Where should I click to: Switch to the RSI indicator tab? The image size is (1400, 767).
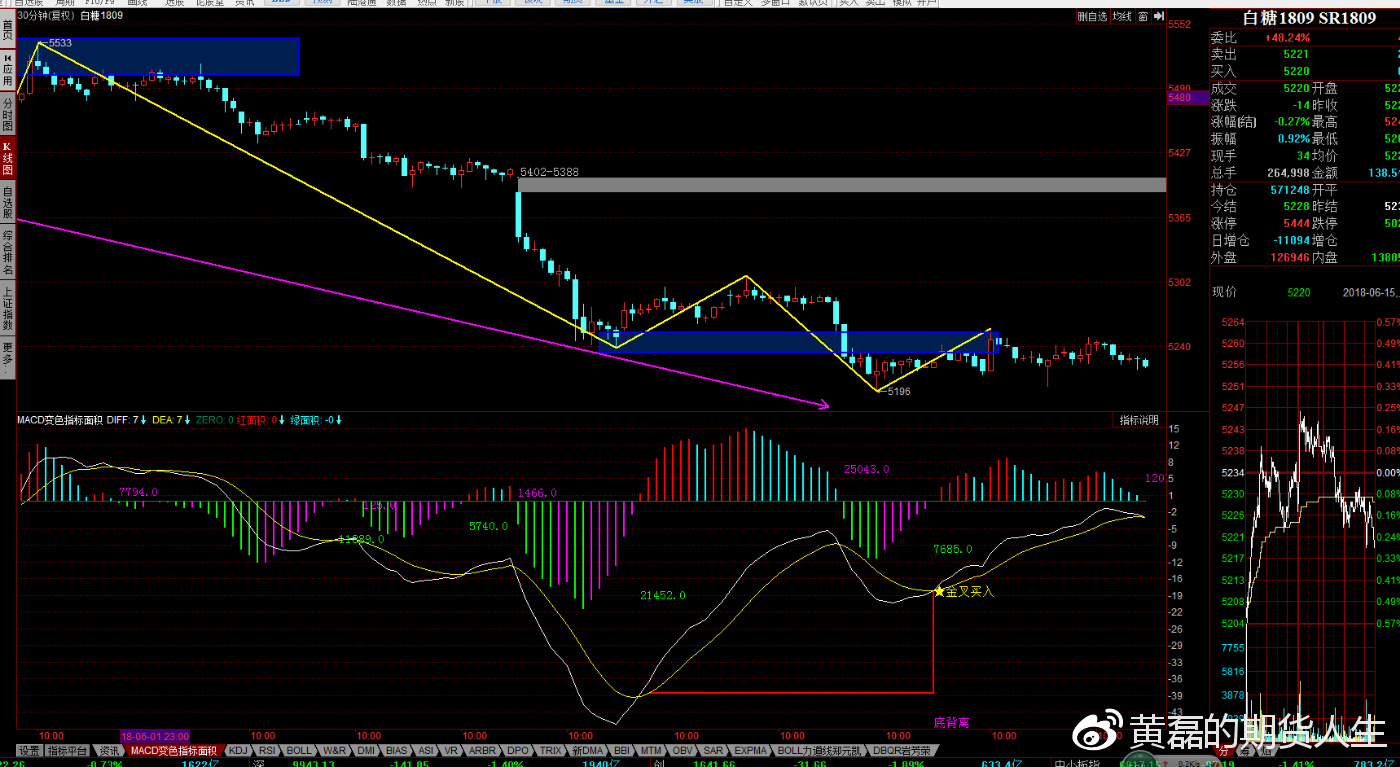[266, 750]
